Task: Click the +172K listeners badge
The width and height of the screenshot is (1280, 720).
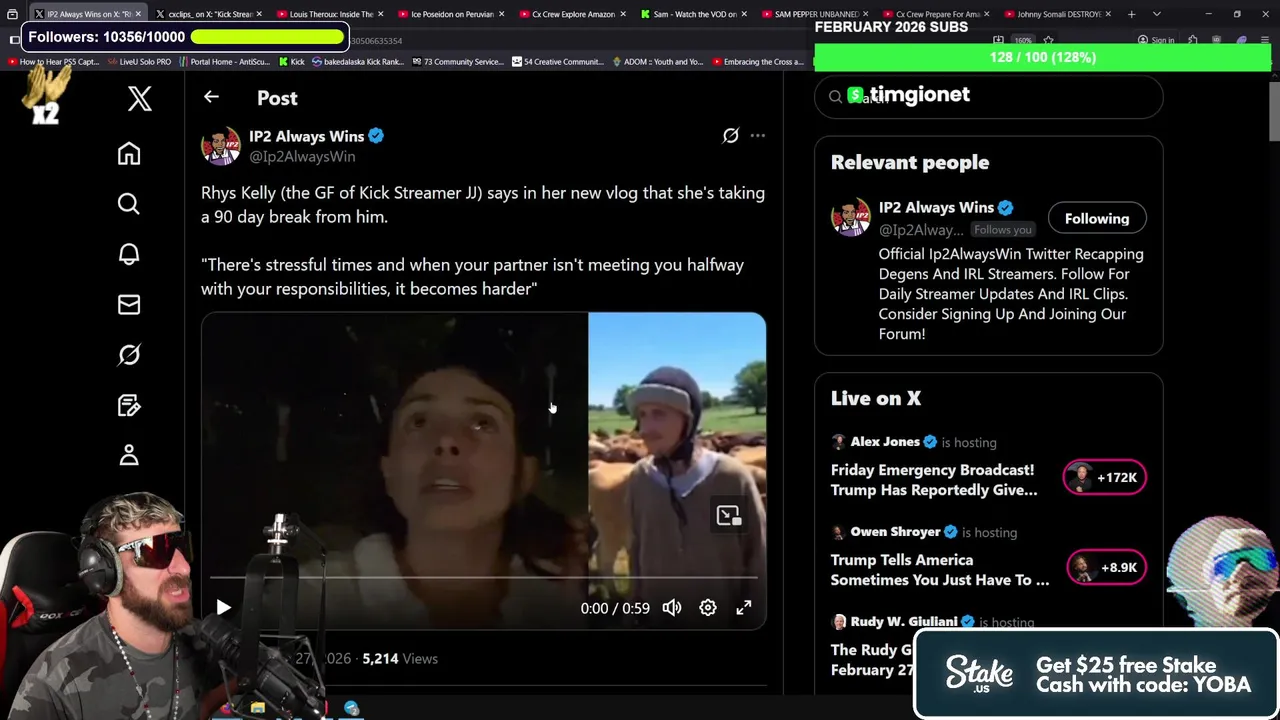Action: [1105, 477]
